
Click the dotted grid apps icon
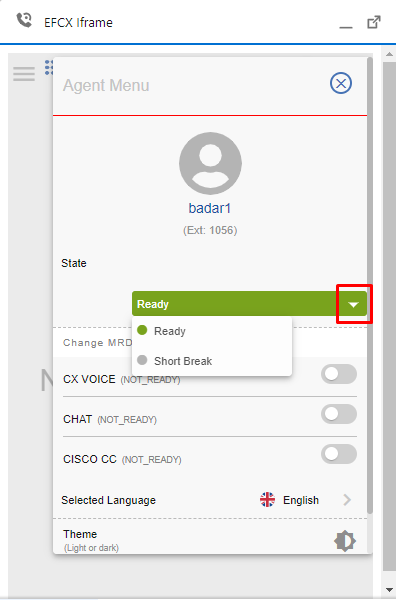tap(49, 67)
